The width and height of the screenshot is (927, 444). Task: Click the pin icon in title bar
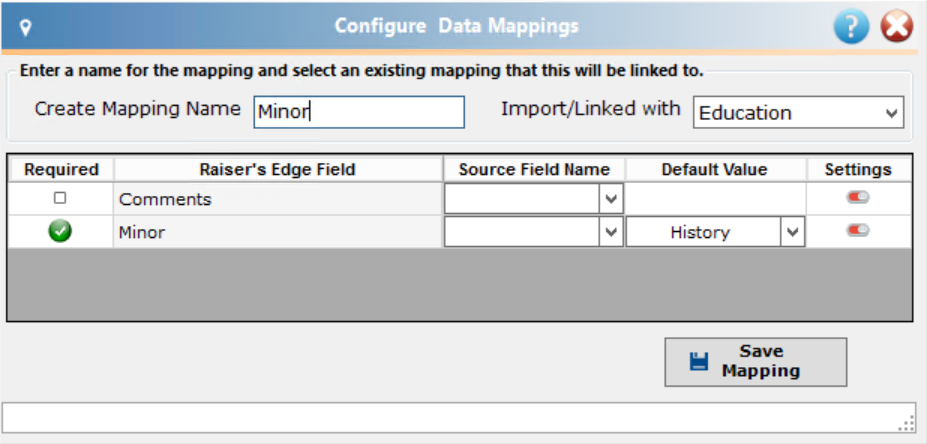pos(25,27)
